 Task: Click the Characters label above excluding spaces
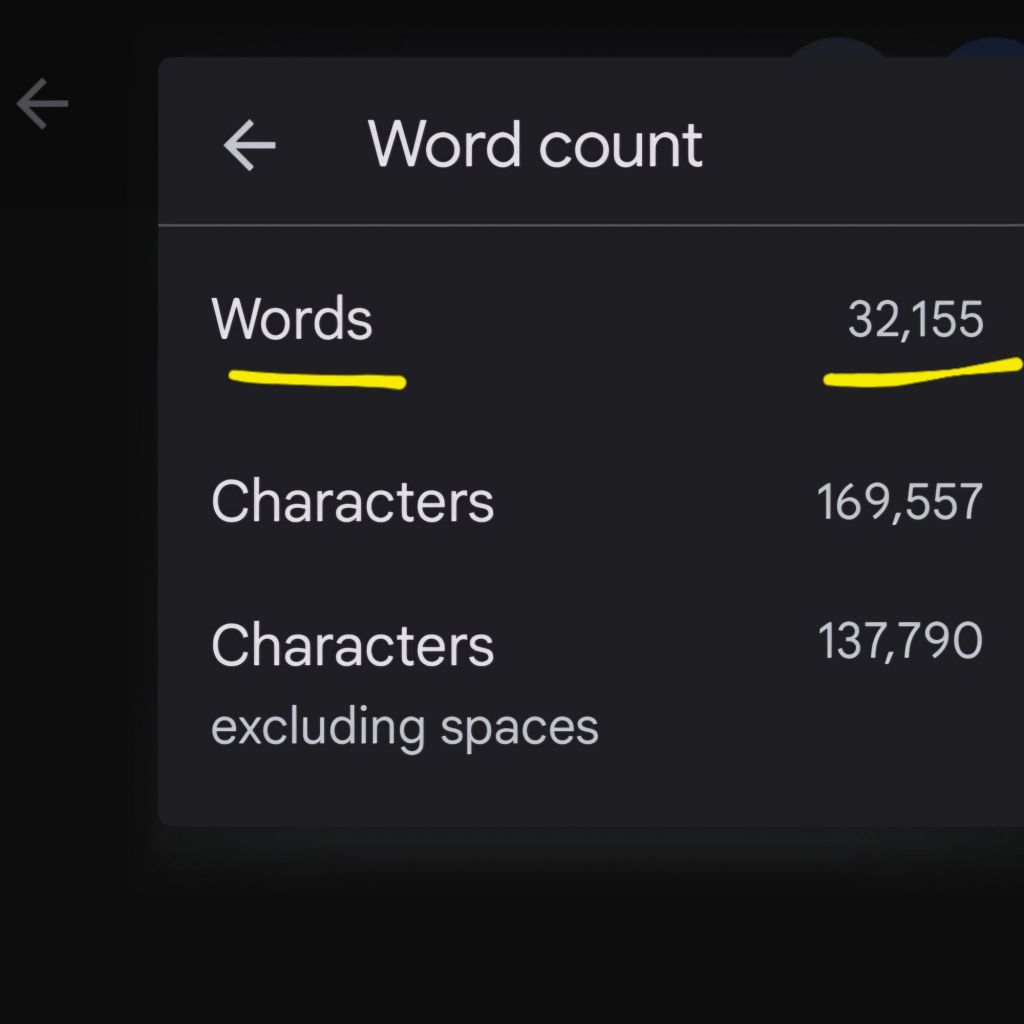[x=352, y=645]
